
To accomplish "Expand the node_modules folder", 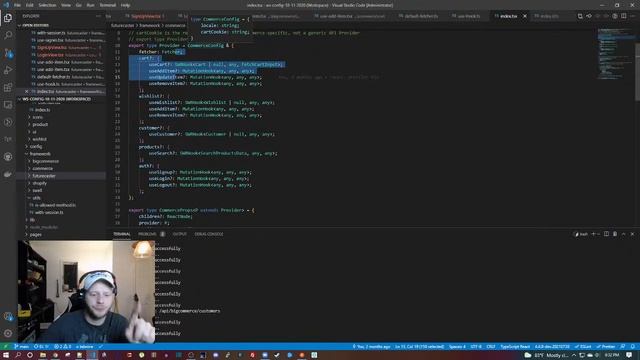I will [43, 227].
